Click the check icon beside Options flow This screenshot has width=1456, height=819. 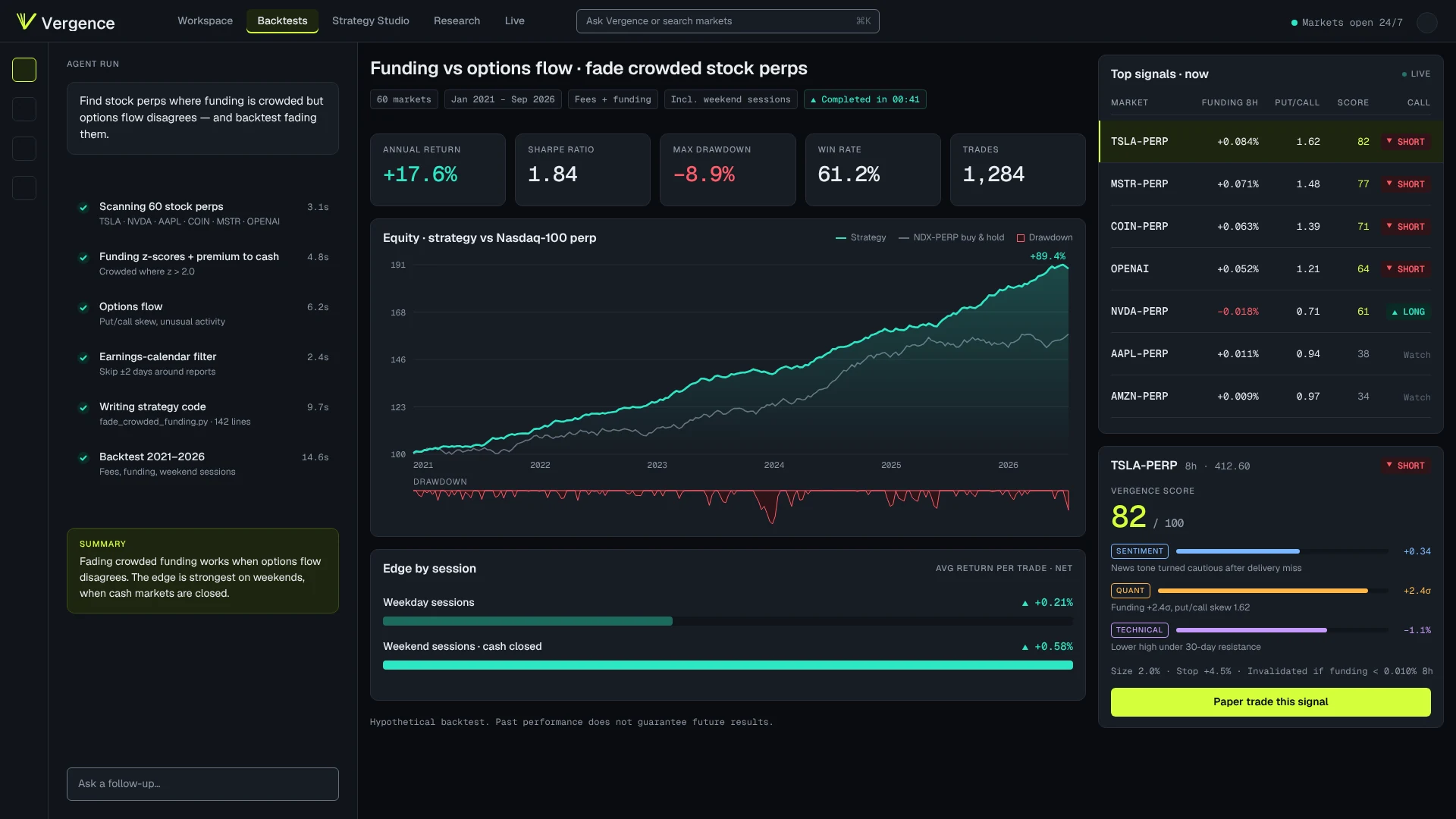click(83, 307)
